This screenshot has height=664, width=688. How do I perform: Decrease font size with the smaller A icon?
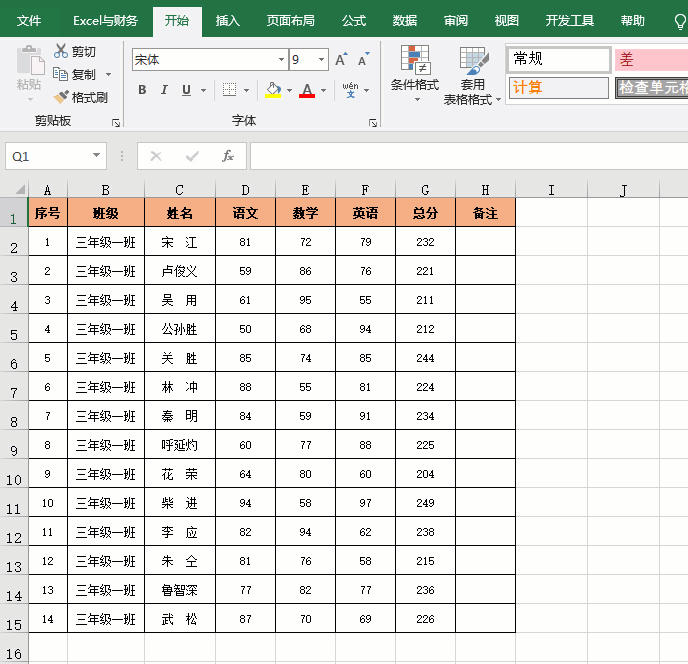[x=364, y=59]
